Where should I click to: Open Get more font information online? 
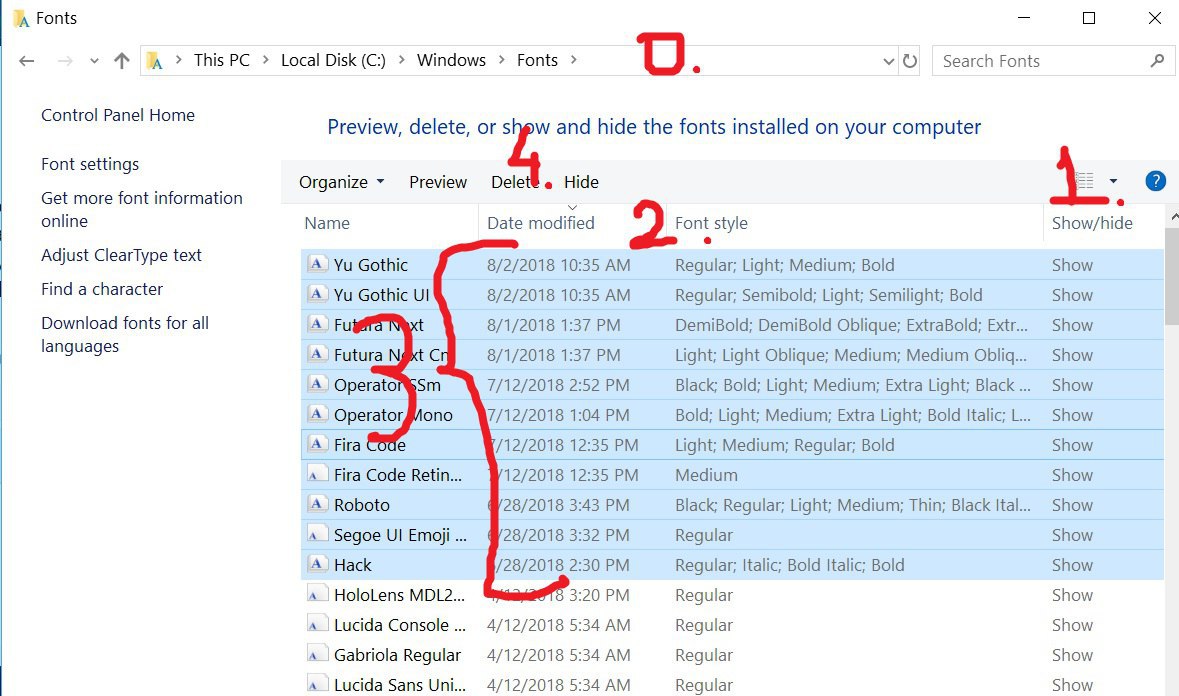141,210
